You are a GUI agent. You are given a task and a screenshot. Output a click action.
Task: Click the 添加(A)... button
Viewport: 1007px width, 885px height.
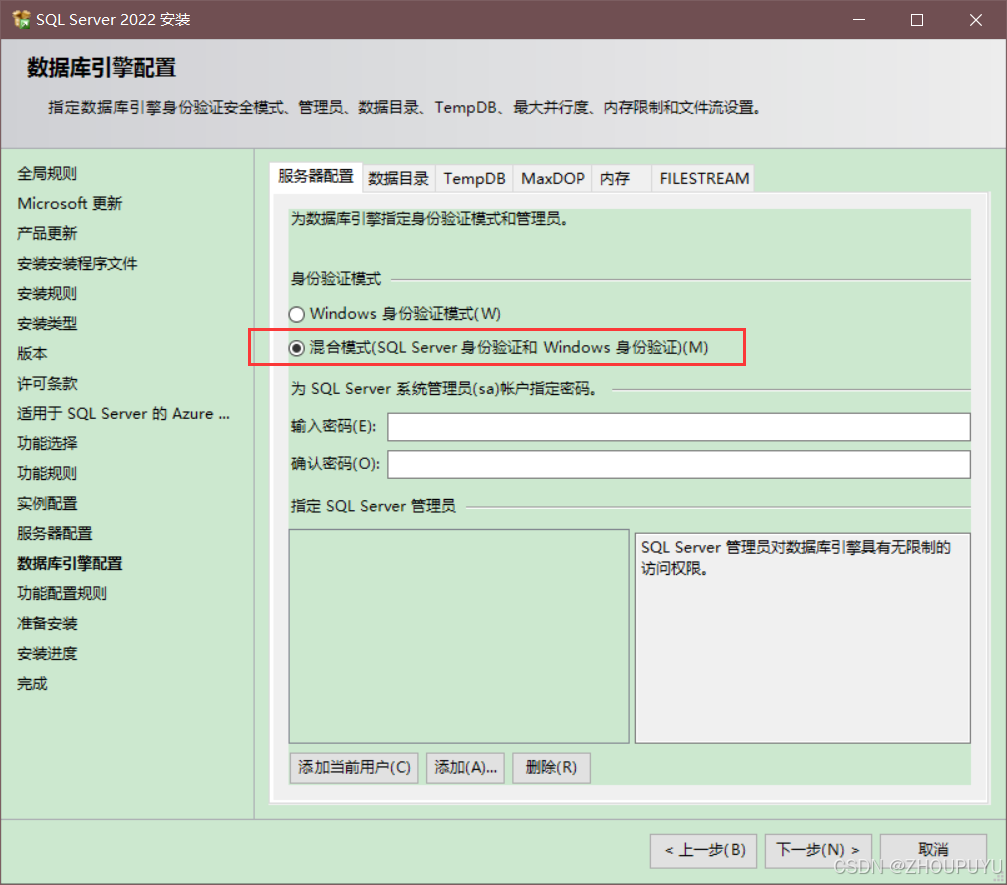coord(466,767)
